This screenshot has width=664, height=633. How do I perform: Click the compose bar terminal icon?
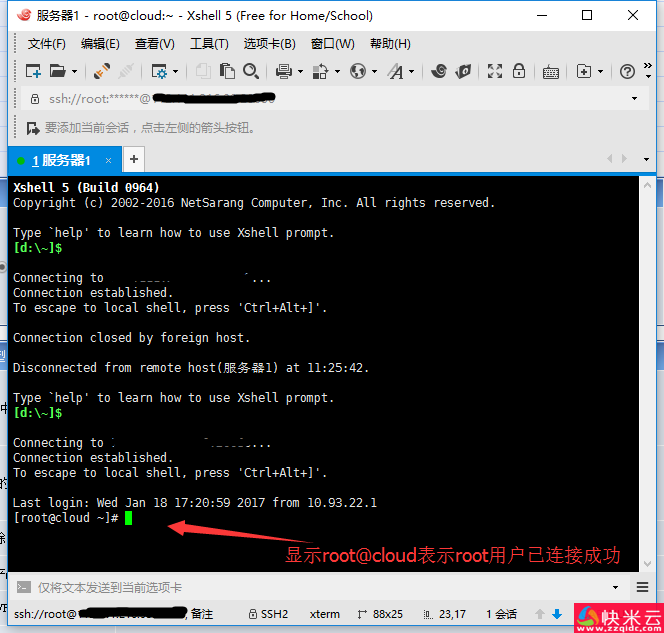[24, 587]
